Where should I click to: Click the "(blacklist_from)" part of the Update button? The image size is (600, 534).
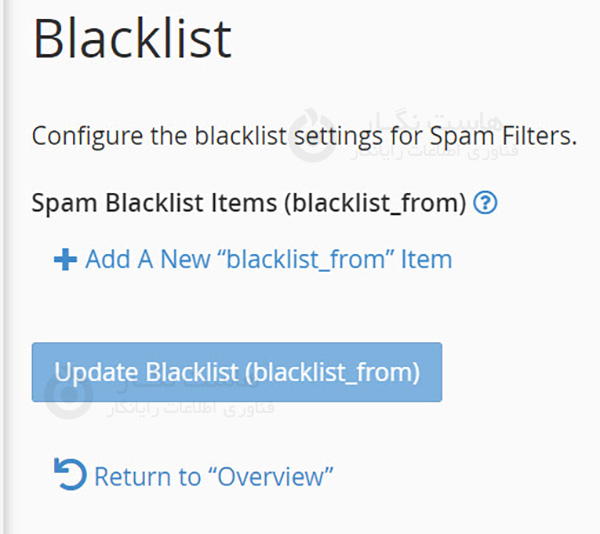click(331, 372)
